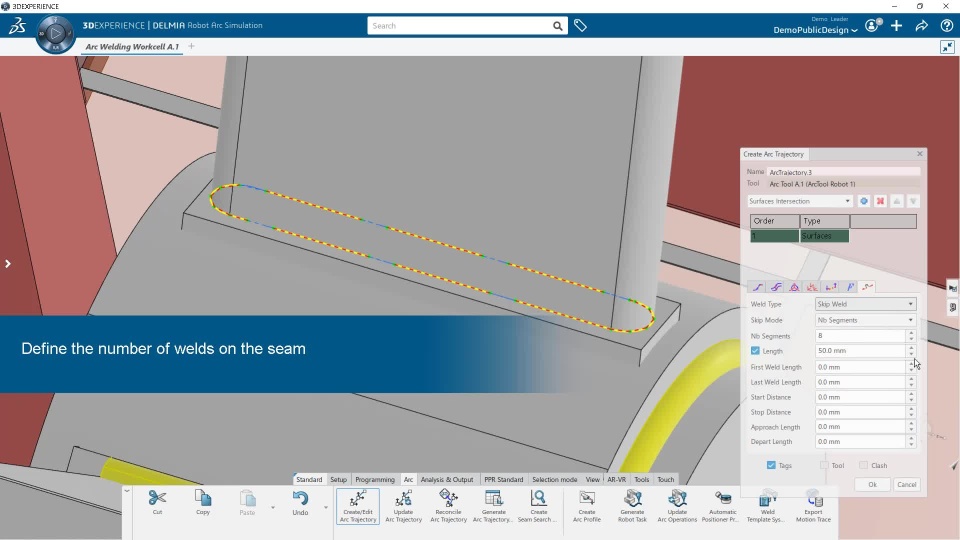The image size is (960, 540).
Task: Collapse the action bar chevron
Action: (127, 491)
